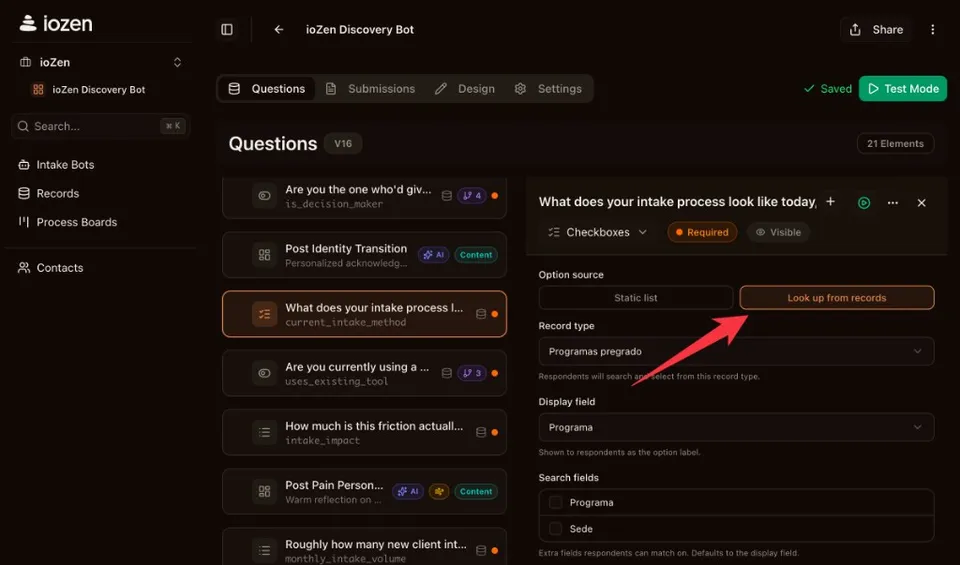Check the Sede search field
This screenshot has width=960, height=565.
tap(555, 529)
